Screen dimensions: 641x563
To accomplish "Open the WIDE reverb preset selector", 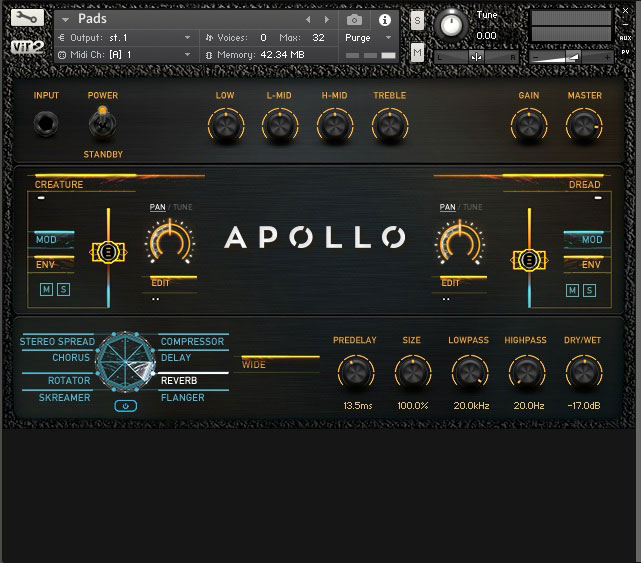I will pyautogui.click(x=280, y=364).
